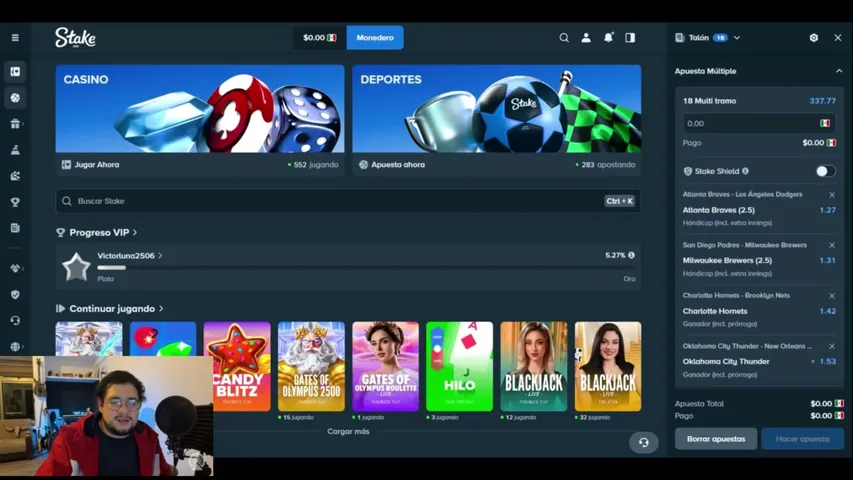Open the search magnifier in header
Viewport: 853px width, 480px height.
[564, 38]
